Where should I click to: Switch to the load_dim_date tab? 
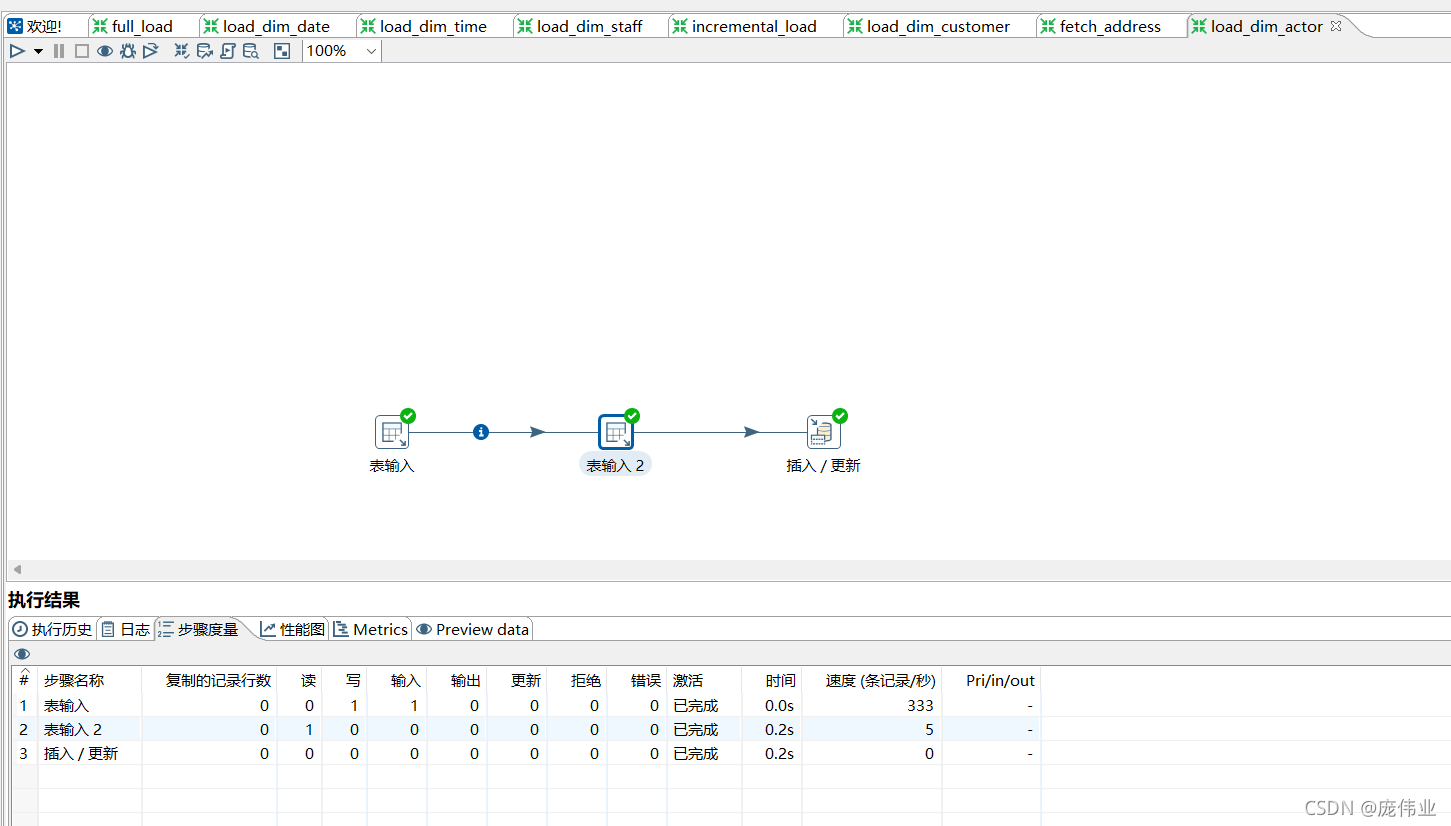click(276, 27)
